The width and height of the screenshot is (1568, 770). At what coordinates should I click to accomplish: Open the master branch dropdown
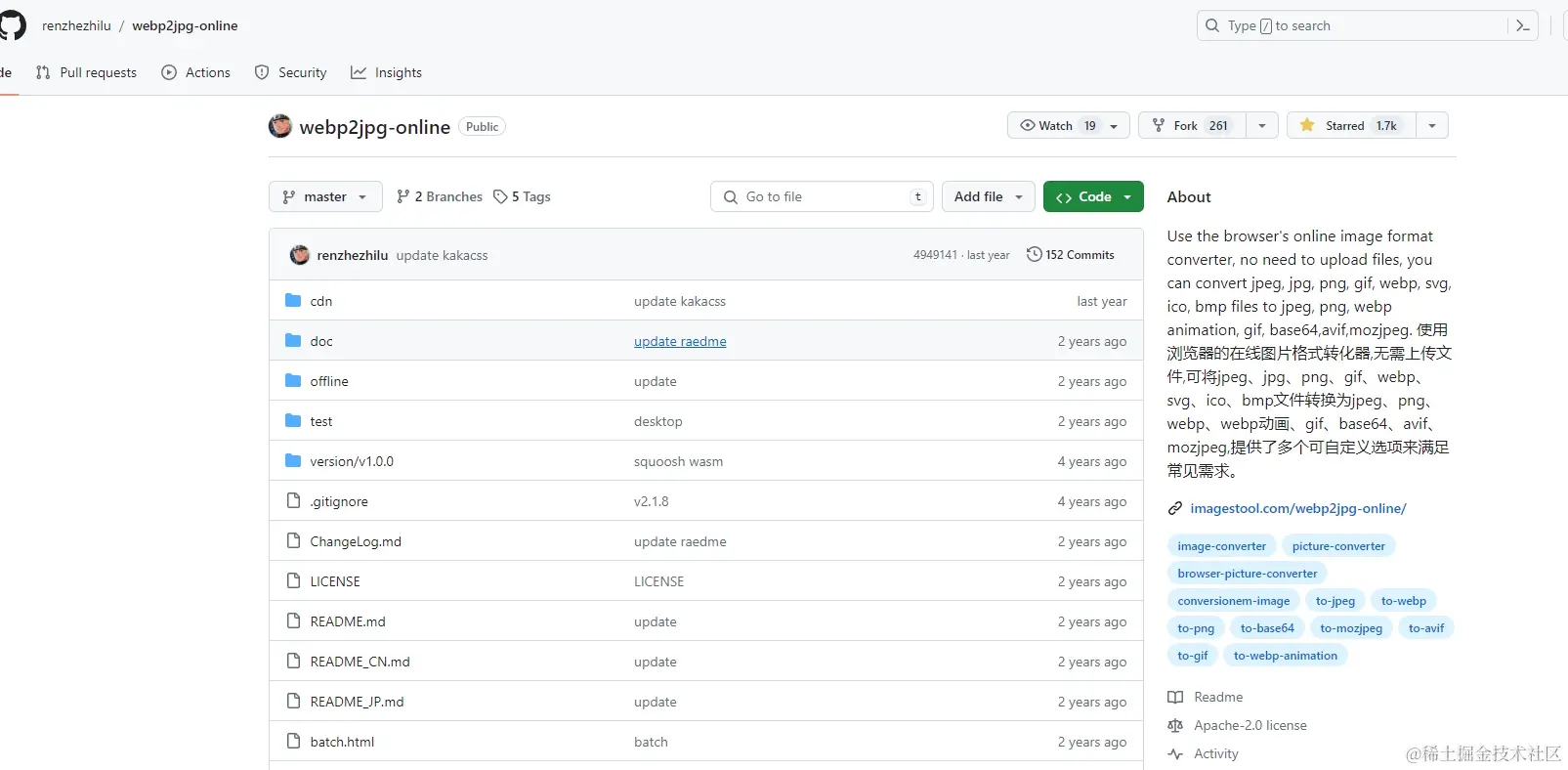click(x=325, y=196)
